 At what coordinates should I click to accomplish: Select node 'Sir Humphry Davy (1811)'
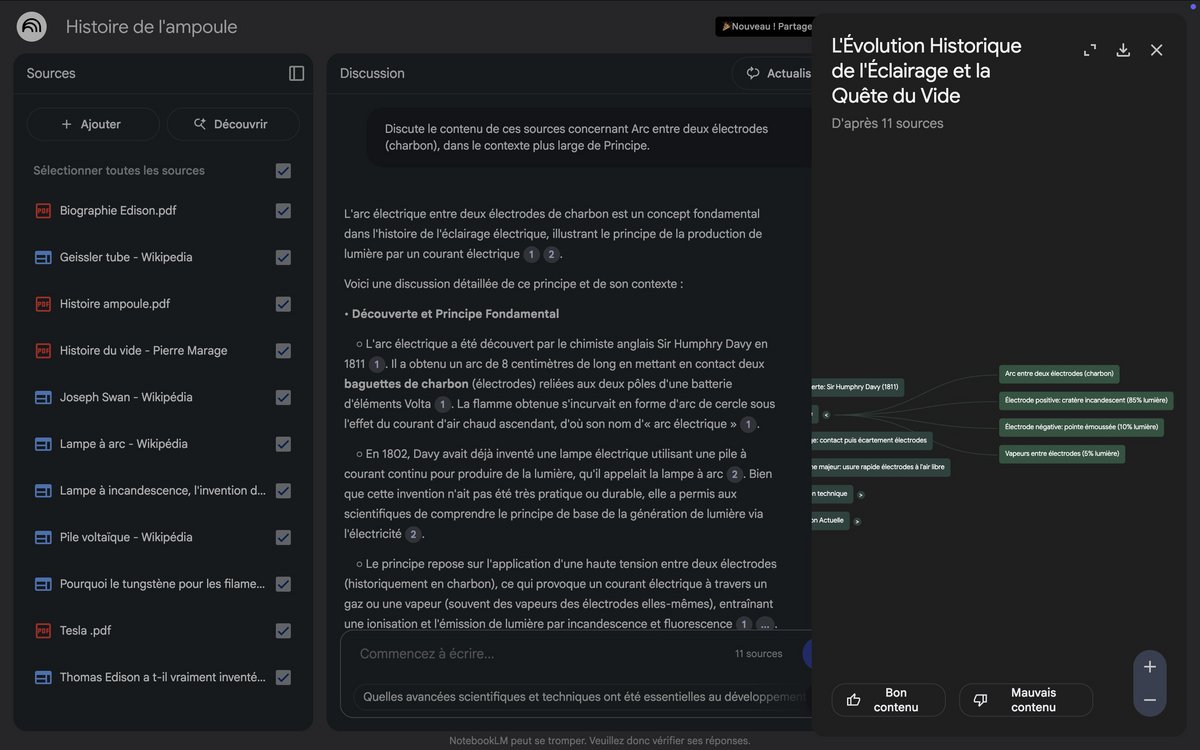click(x=858, y=387)
